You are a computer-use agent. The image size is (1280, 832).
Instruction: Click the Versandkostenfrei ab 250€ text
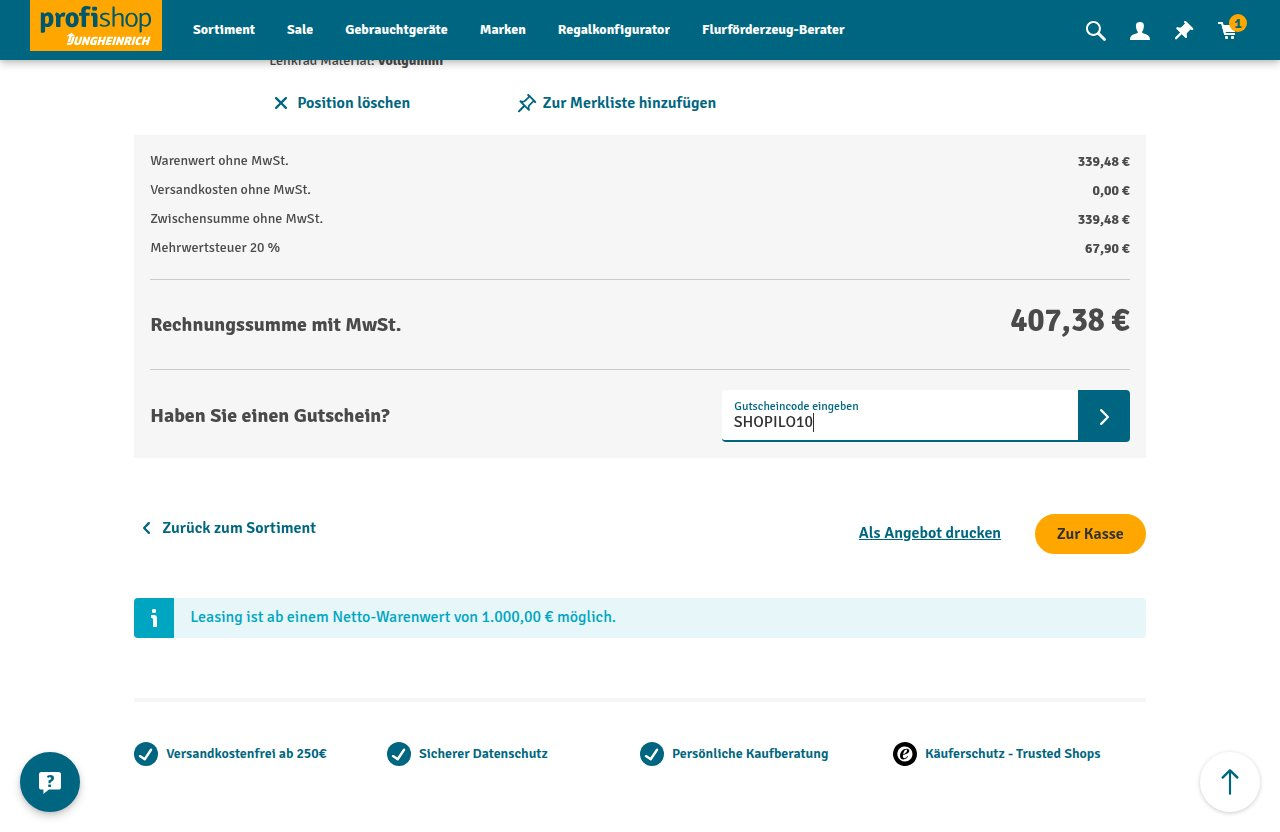click(246, 754)
